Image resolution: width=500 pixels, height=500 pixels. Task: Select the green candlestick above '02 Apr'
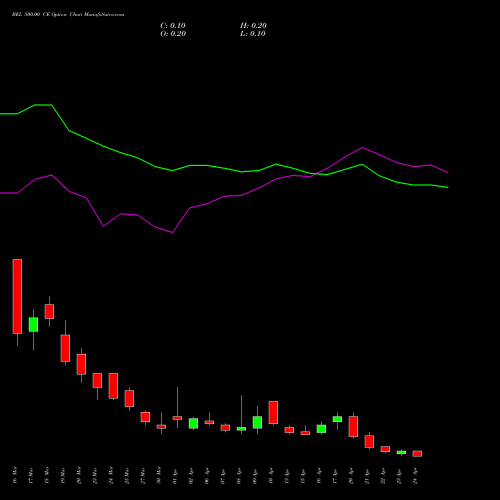pos(193,423)
